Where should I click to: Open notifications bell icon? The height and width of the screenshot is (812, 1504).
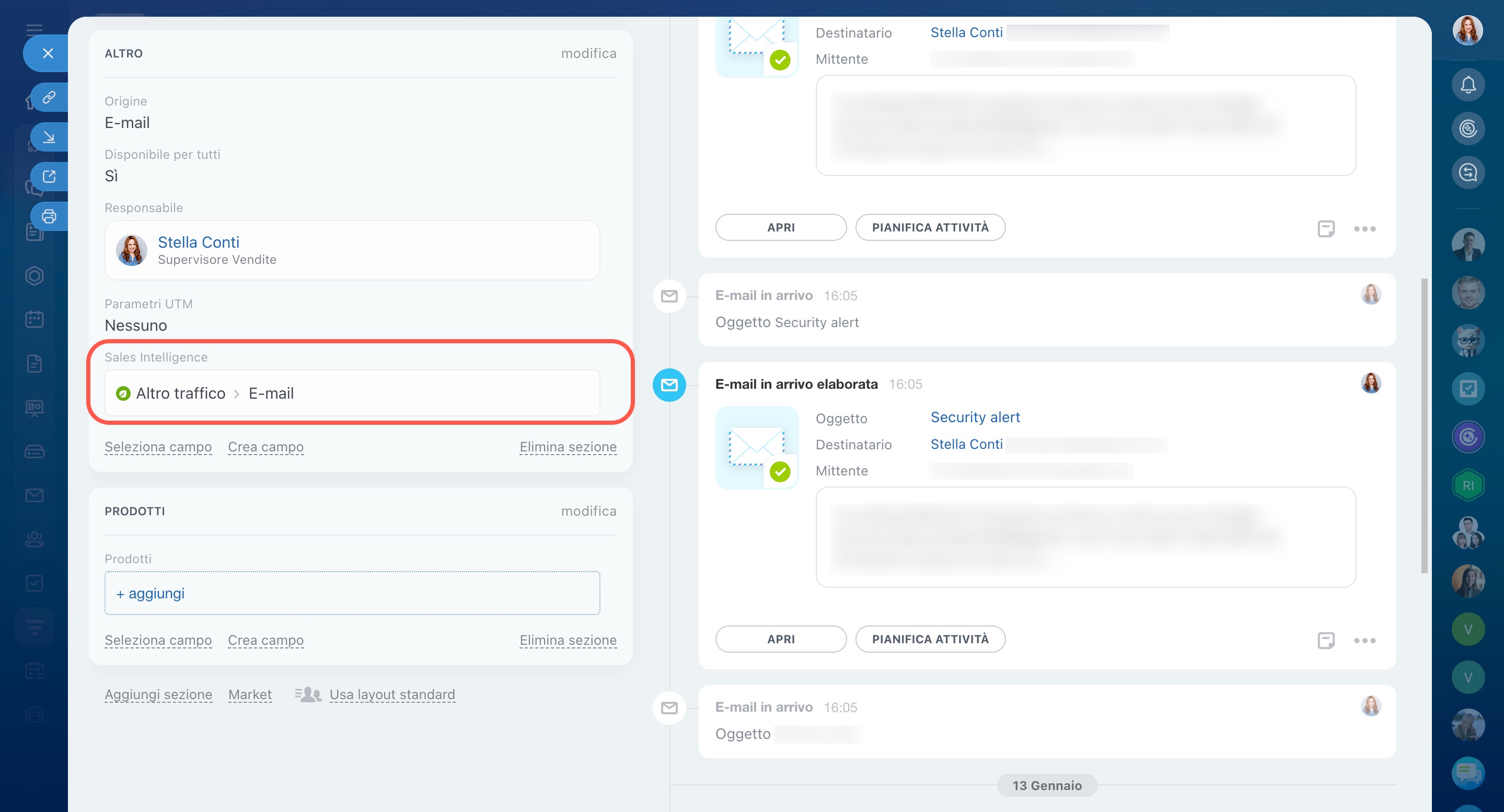coord(1468,85)
